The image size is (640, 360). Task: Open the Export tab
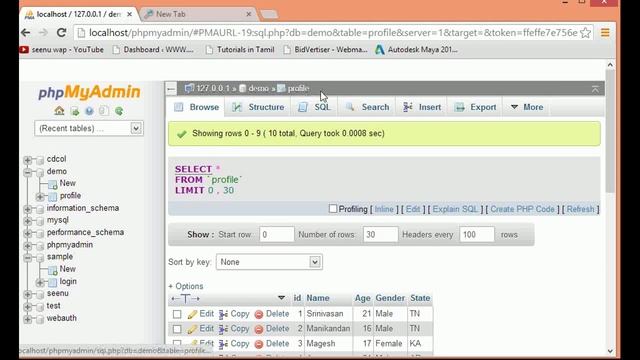pos(476,107)
